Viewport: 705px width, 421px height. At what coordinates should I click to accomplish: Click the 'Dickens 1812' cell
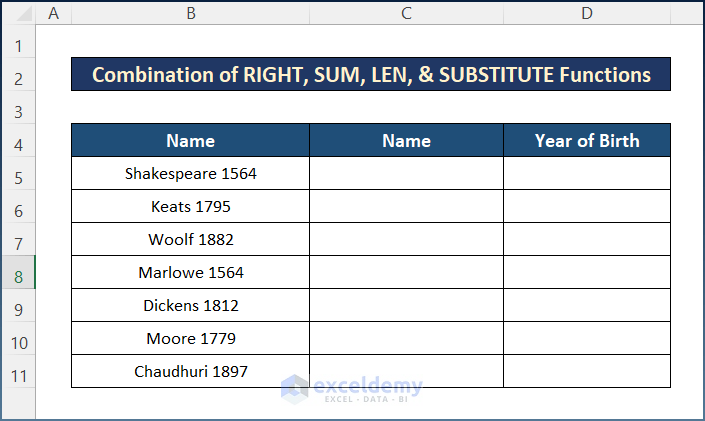click(190, 305)
